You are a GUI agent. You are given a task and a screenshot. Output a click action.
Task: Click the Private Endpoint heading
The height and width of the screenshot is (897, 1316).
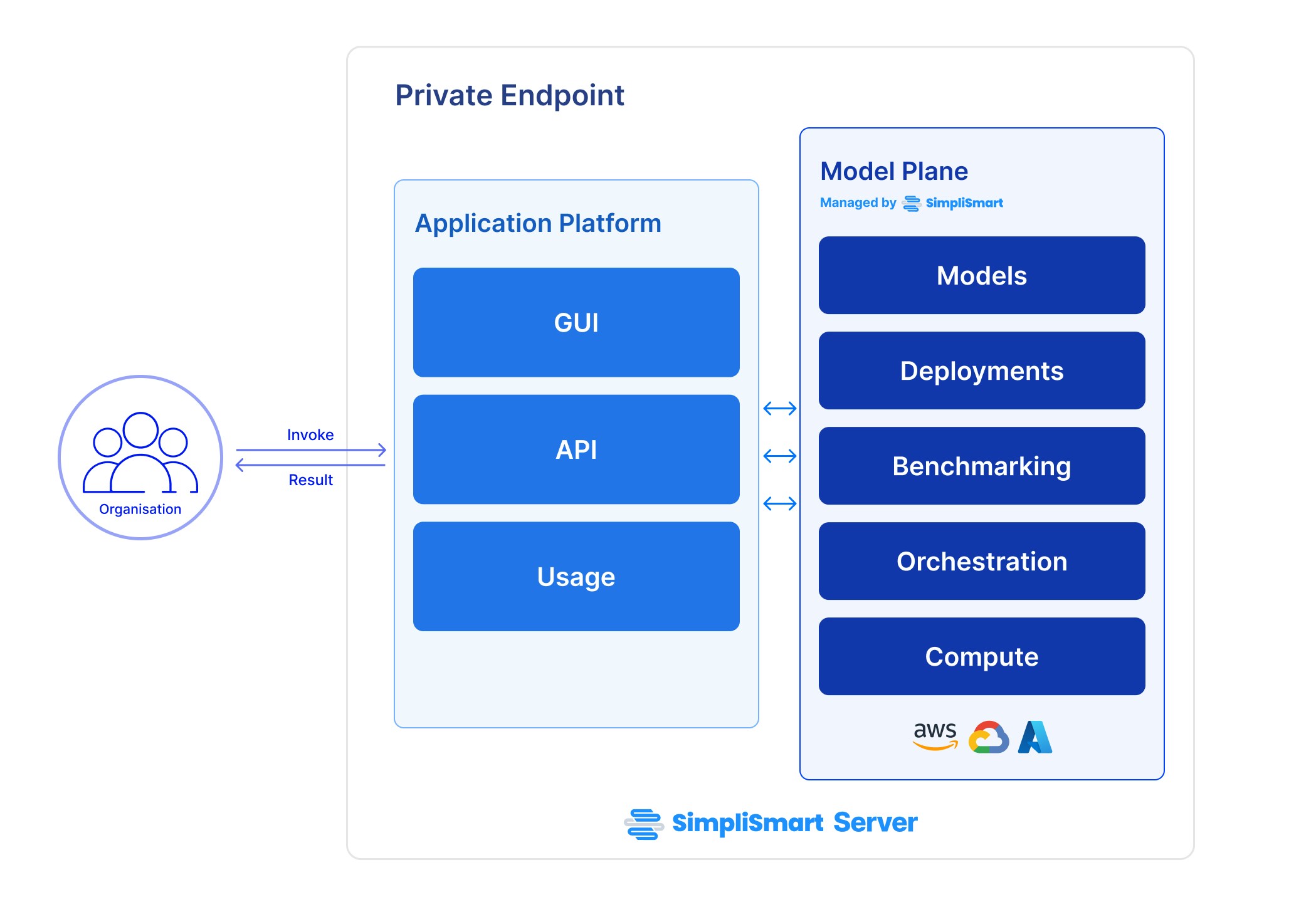point(509,96)
